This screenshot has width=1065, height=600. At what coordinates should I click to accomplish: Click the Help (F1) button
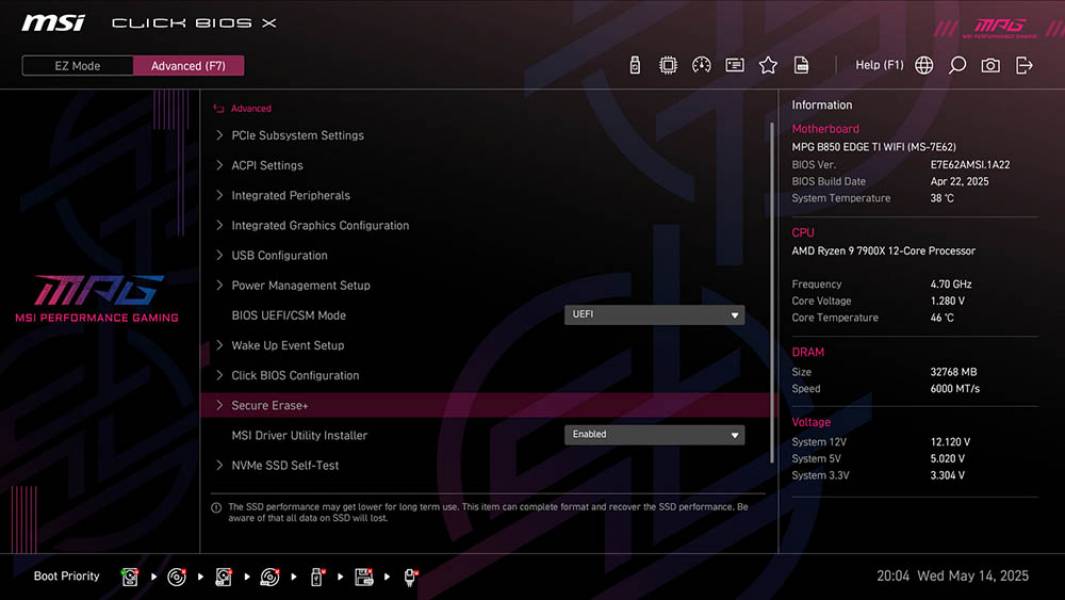879,65
